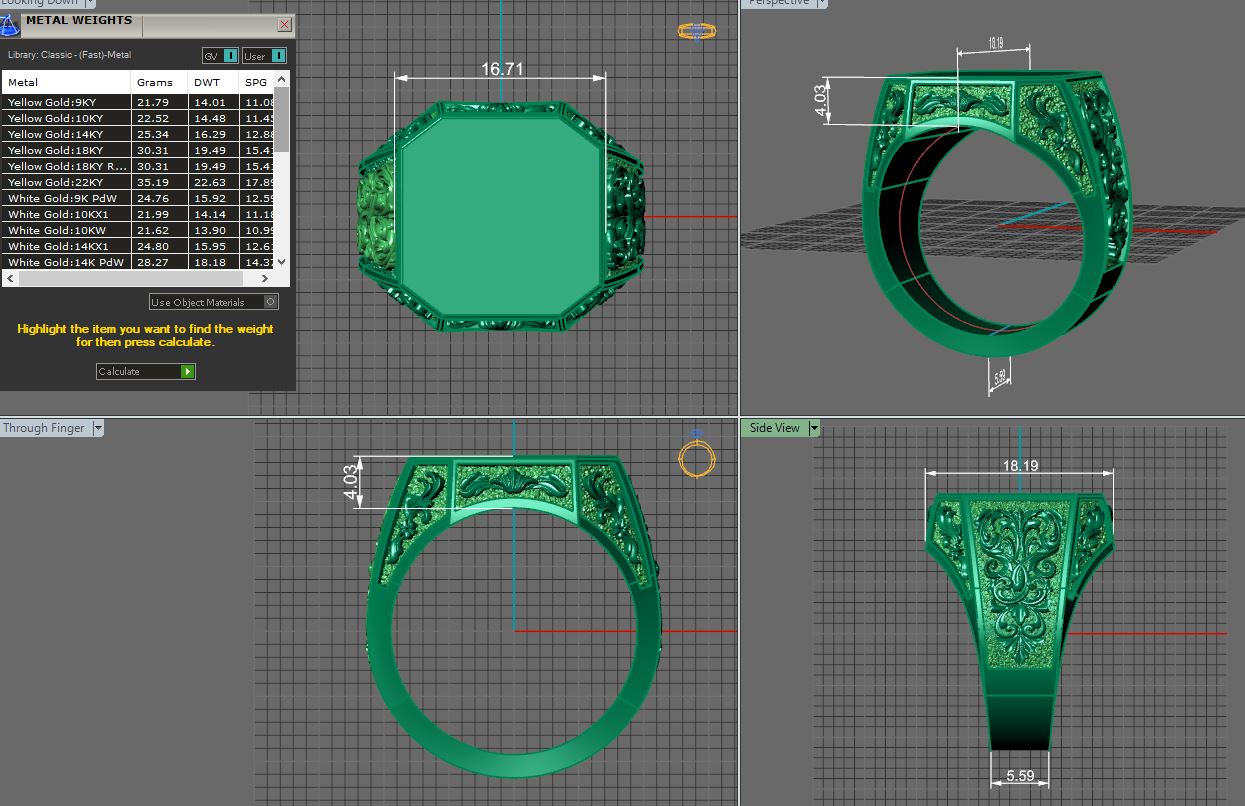Image resolution: width=1245 pixels, height=806 pixels.
Task: Select the White Gold:14K PdW row
Action: tap(138, 262)
